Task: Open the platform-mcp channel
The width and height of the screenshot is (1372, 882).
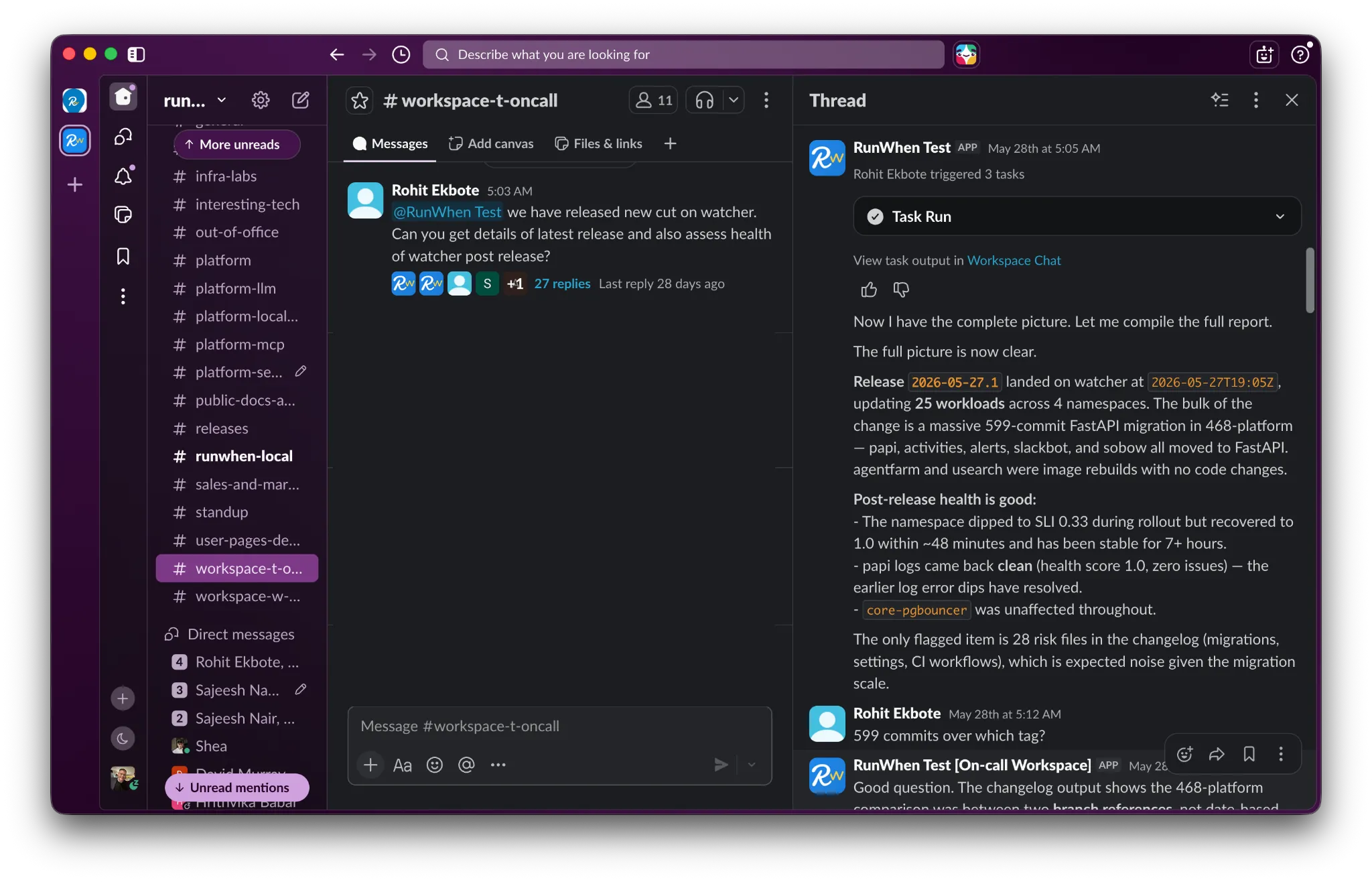Action: pyautogui.click(x=237, y=344)
